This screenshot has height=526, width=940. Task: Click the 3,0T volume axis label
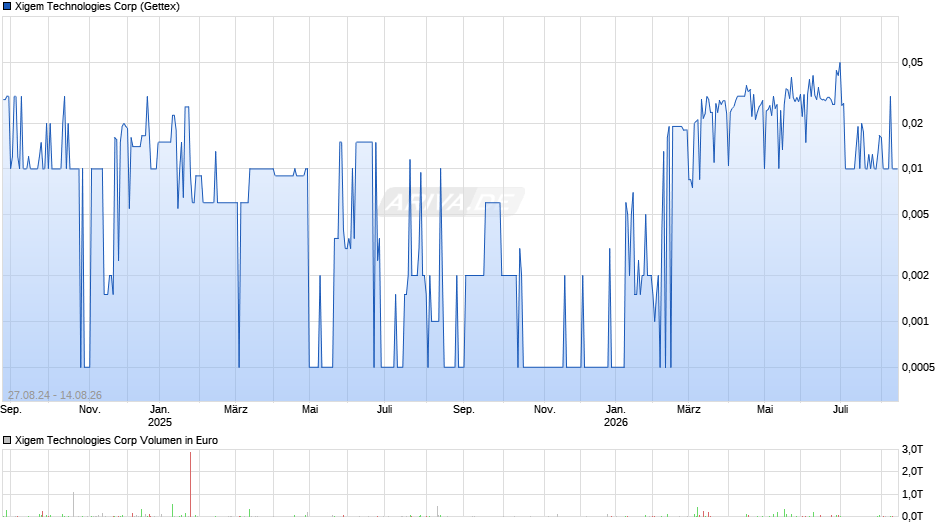coord(912,450)
